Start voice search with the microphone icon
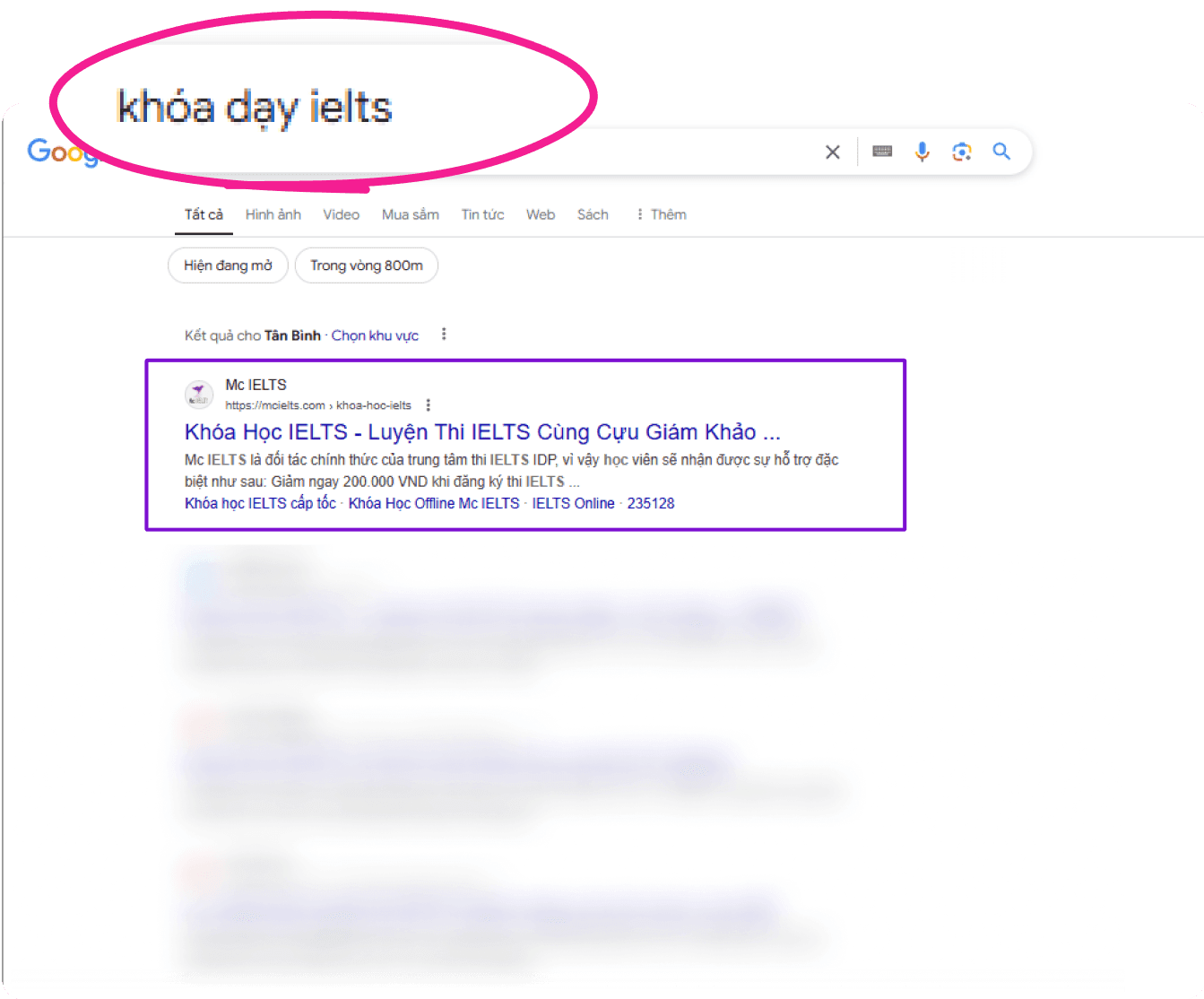The height and width of the screenshot is (999, 1204). click(922, 152)
